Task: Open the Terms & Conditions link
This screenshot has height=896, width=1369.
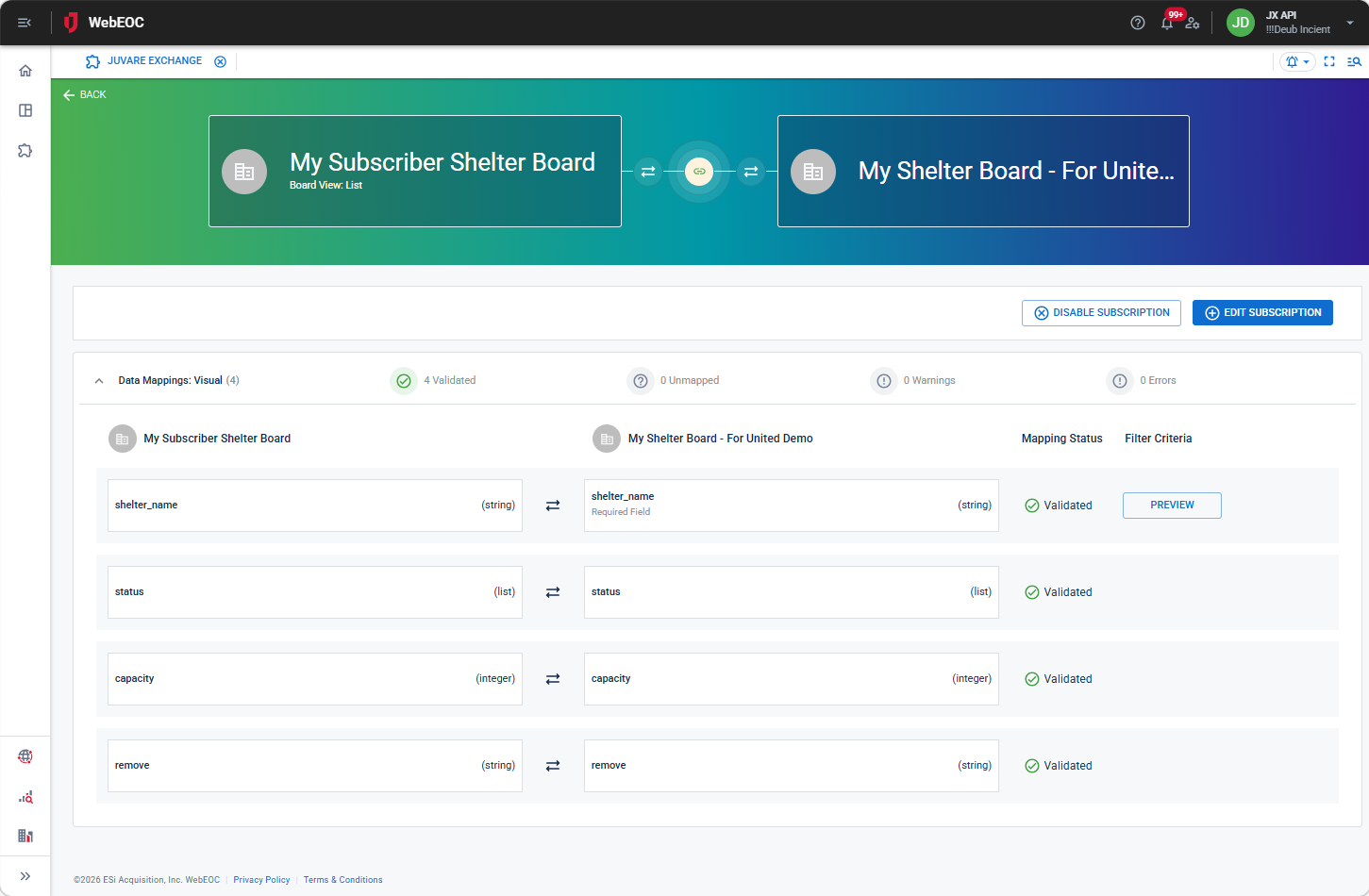Action: point(342,880)
